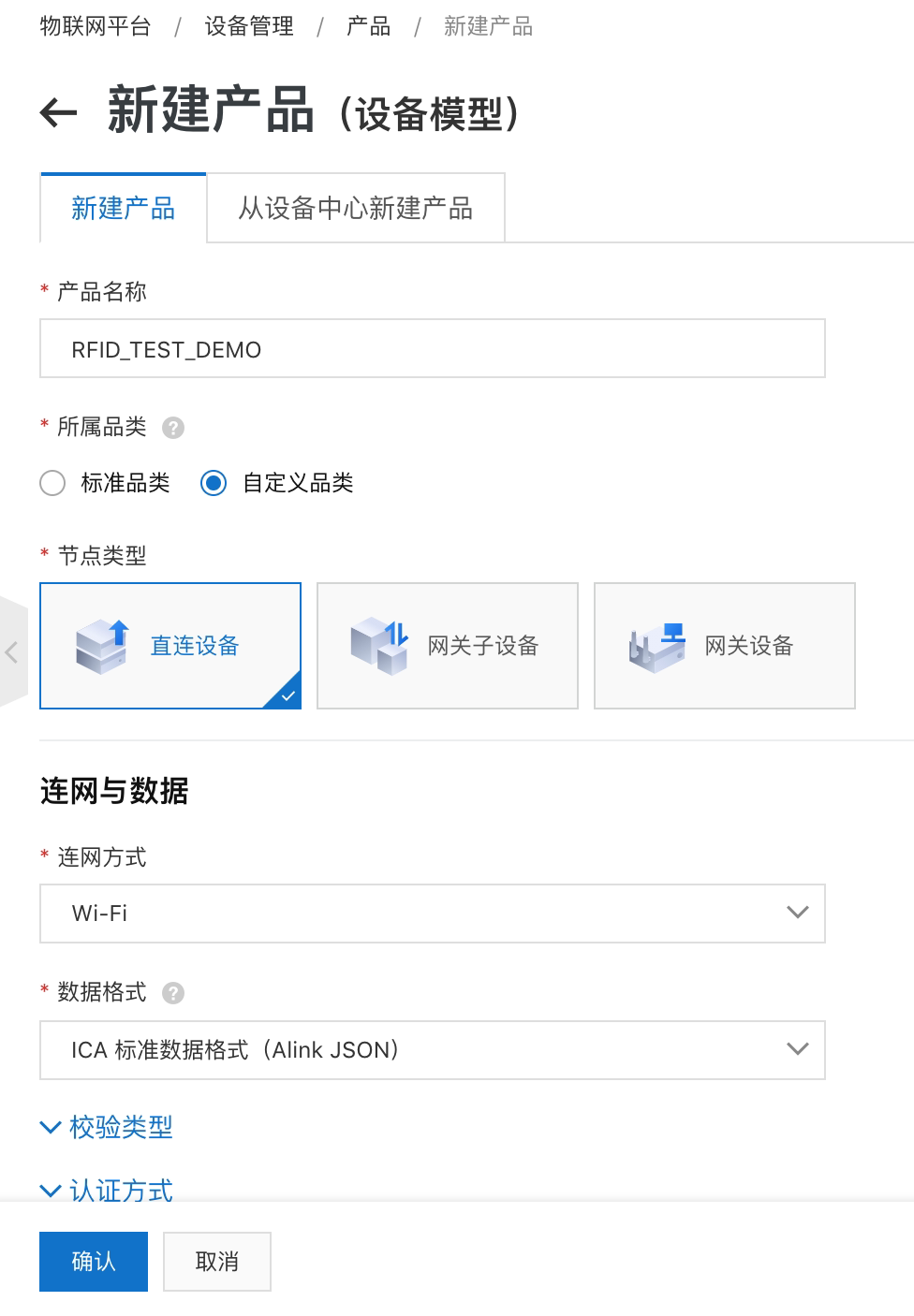This screenshot has height=1316, width=914.
Task: Expand the collapsed left sidebar arrow
Action: point(12,651)
